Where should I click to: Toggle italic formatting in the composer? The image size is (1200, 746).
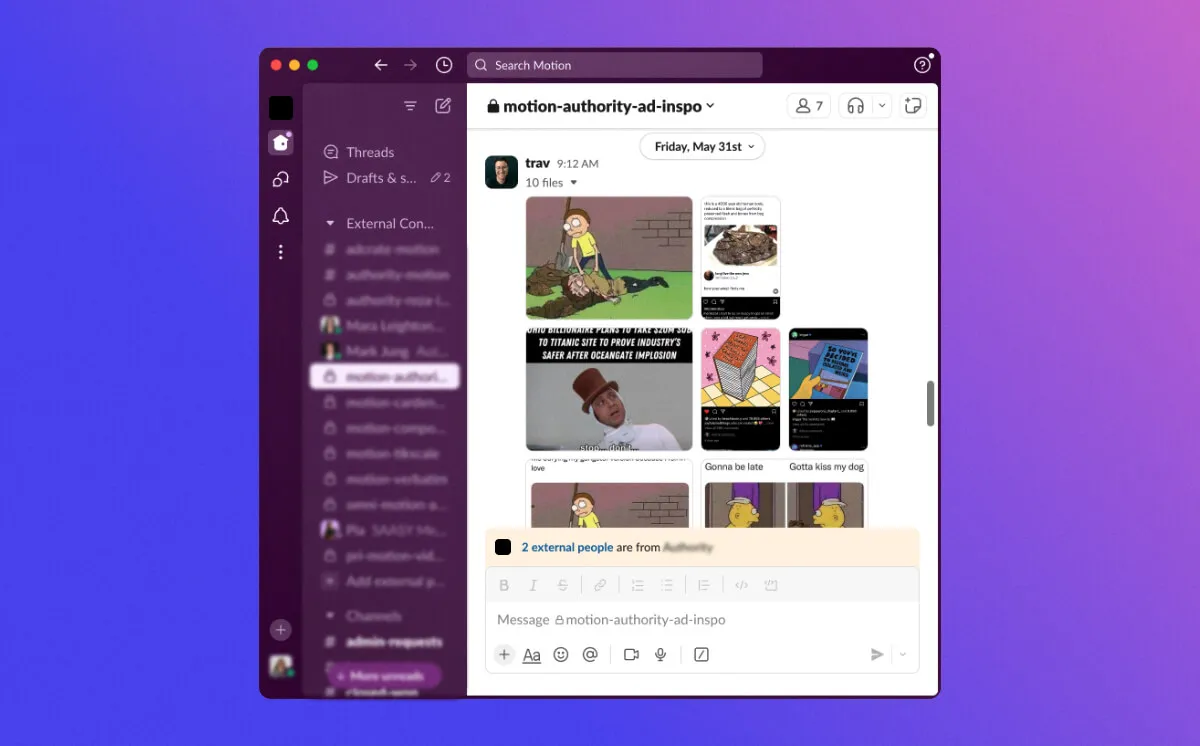(x=533, y=585)
